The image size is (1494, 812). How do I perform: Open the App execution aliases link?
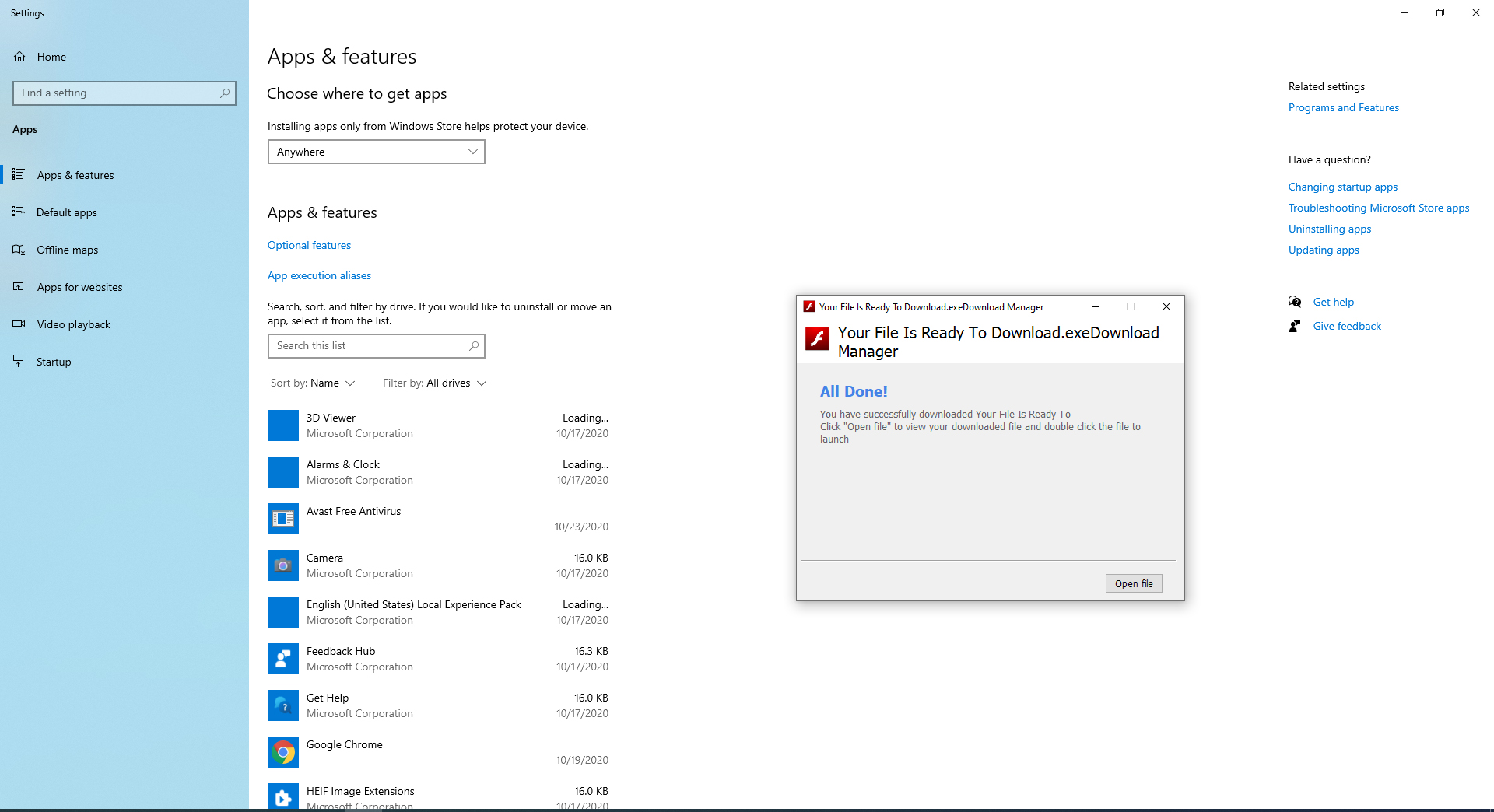[320, 275]
